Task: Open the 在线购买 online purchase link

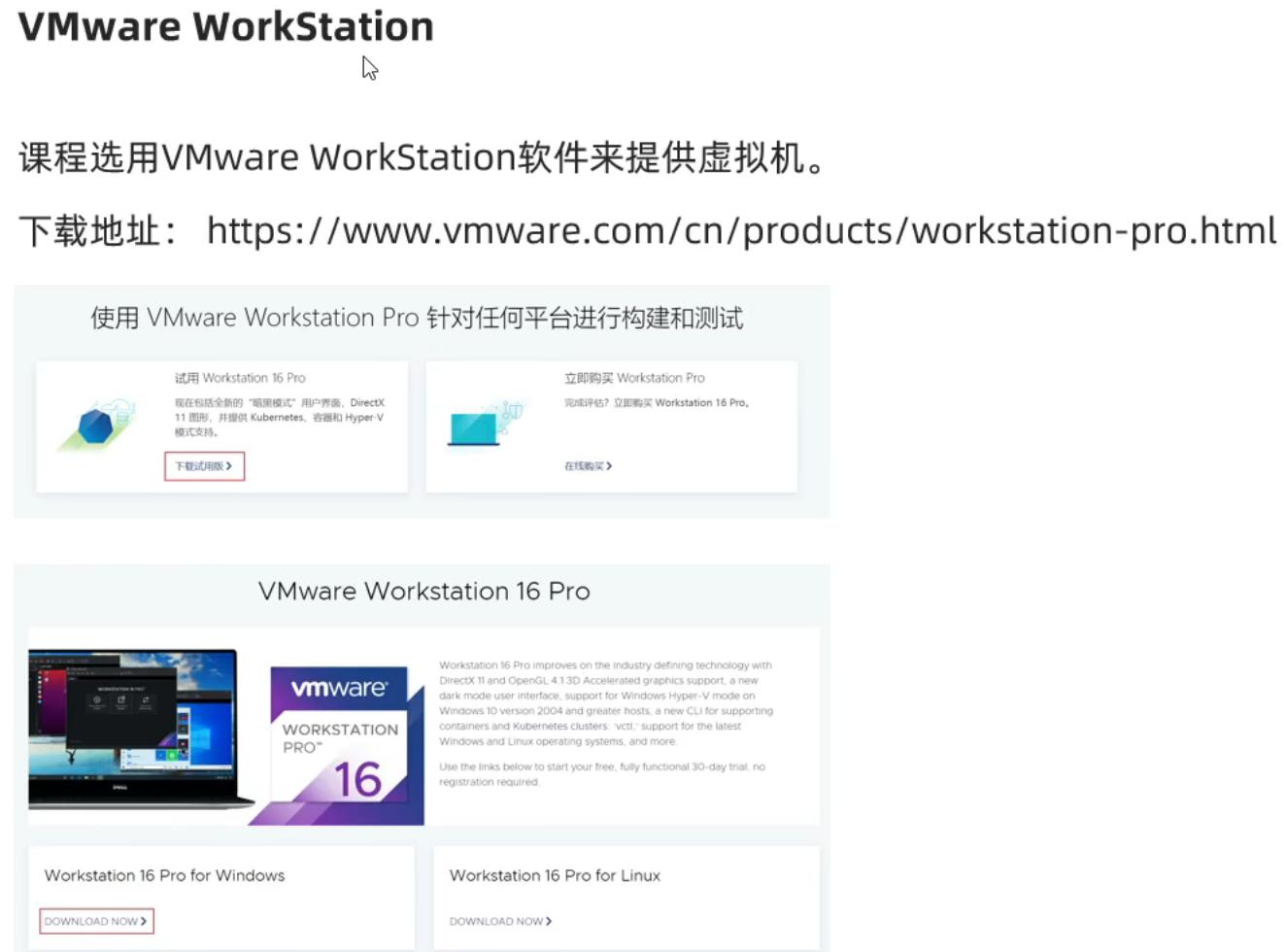Action: click(588, 466)
